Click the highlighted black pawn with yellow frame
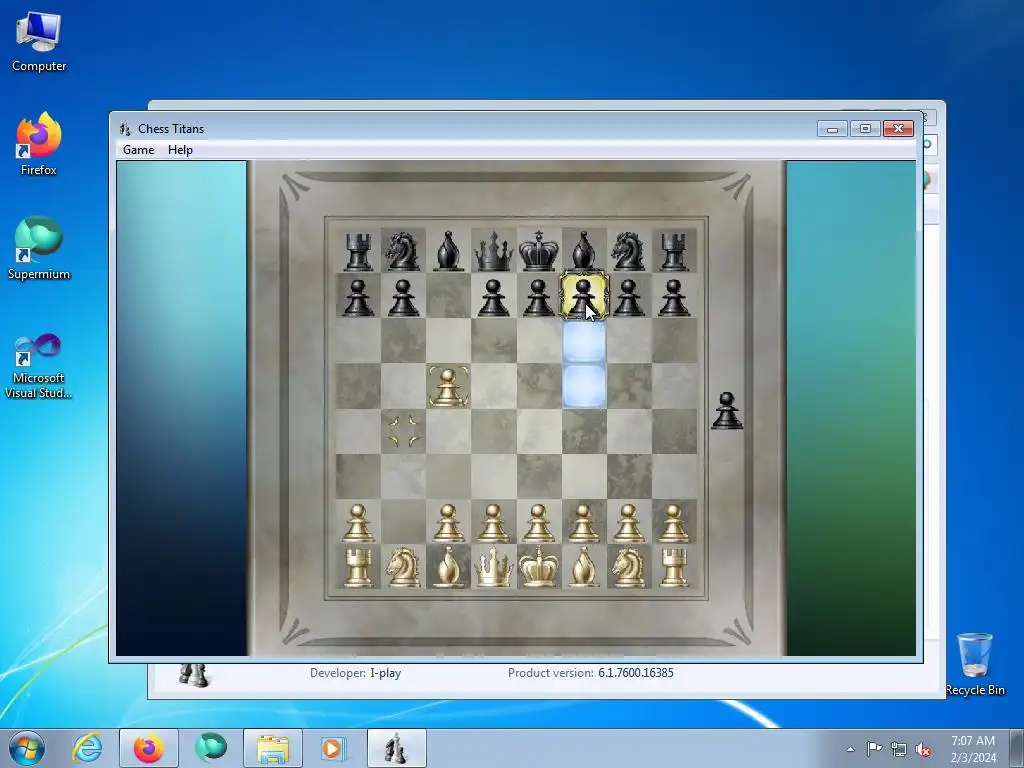This screenshot has width=1024, height=768. 584,296
